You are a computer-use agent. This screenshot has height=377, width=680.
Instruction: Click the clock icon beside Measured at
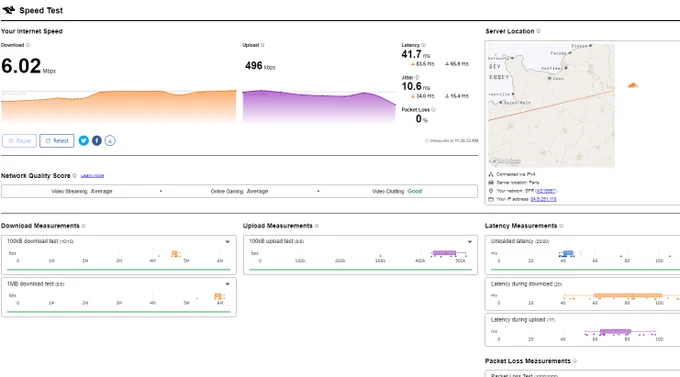(427, 141)
